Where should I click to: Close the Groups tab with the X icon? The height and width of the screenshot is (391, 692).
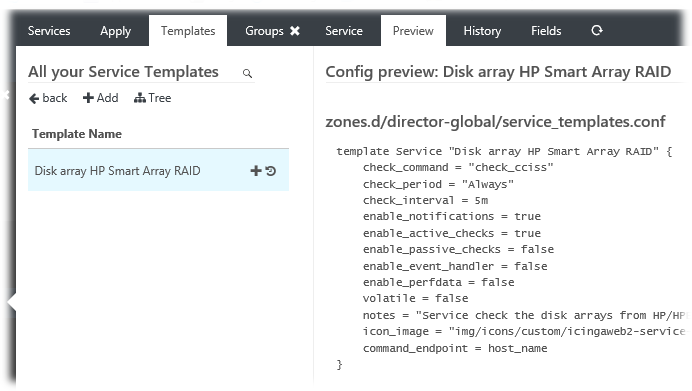295,31
